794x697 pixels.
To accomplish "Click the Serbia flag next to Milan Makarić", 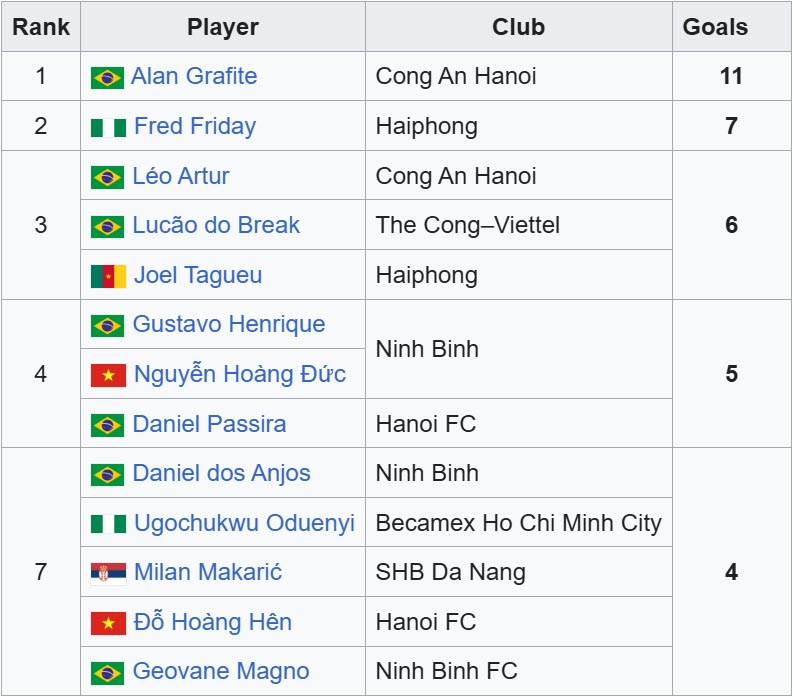I will click(x=108, y=573).
